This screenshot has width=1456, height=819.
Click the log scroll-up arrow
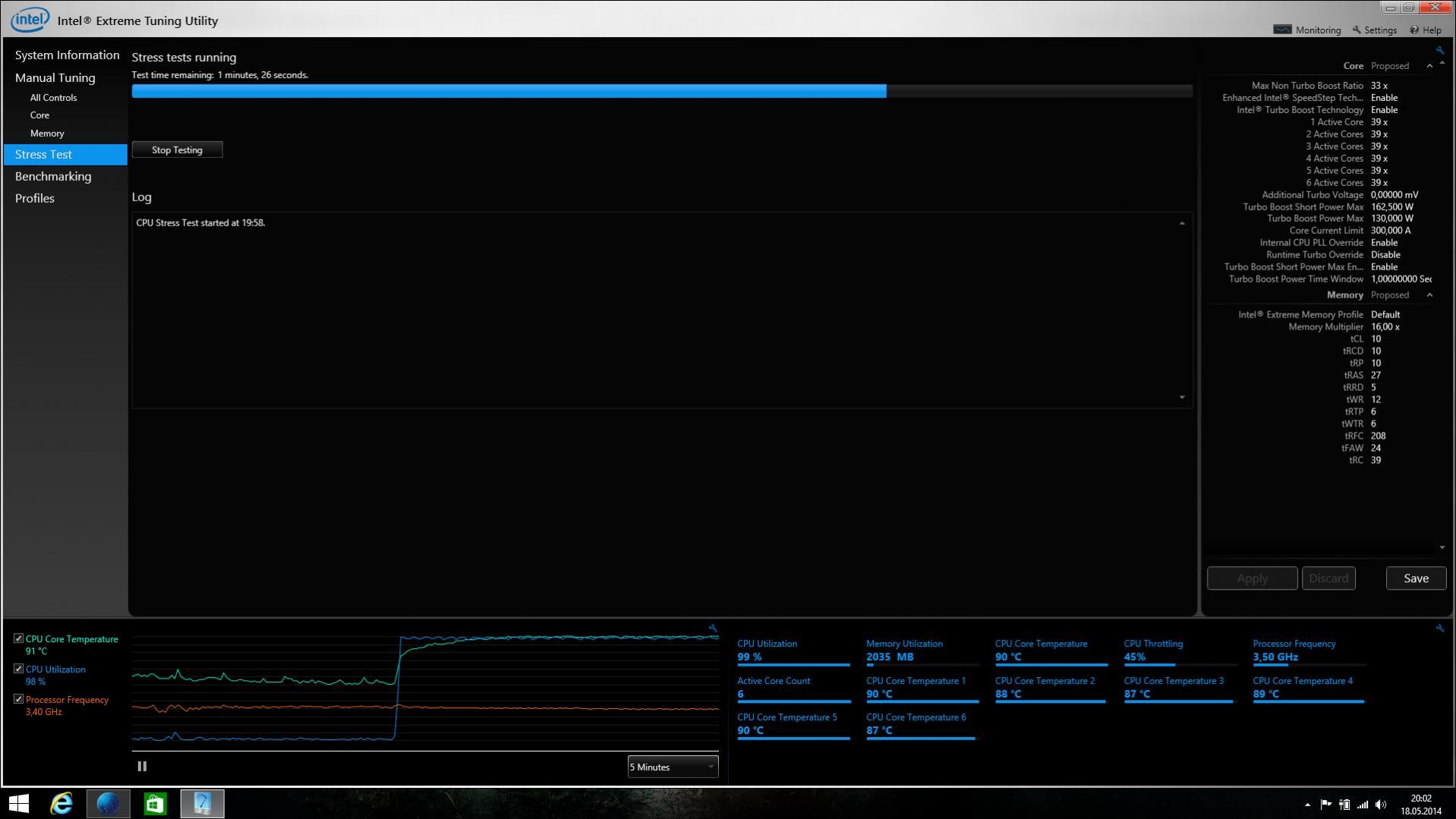(1182, 223)
